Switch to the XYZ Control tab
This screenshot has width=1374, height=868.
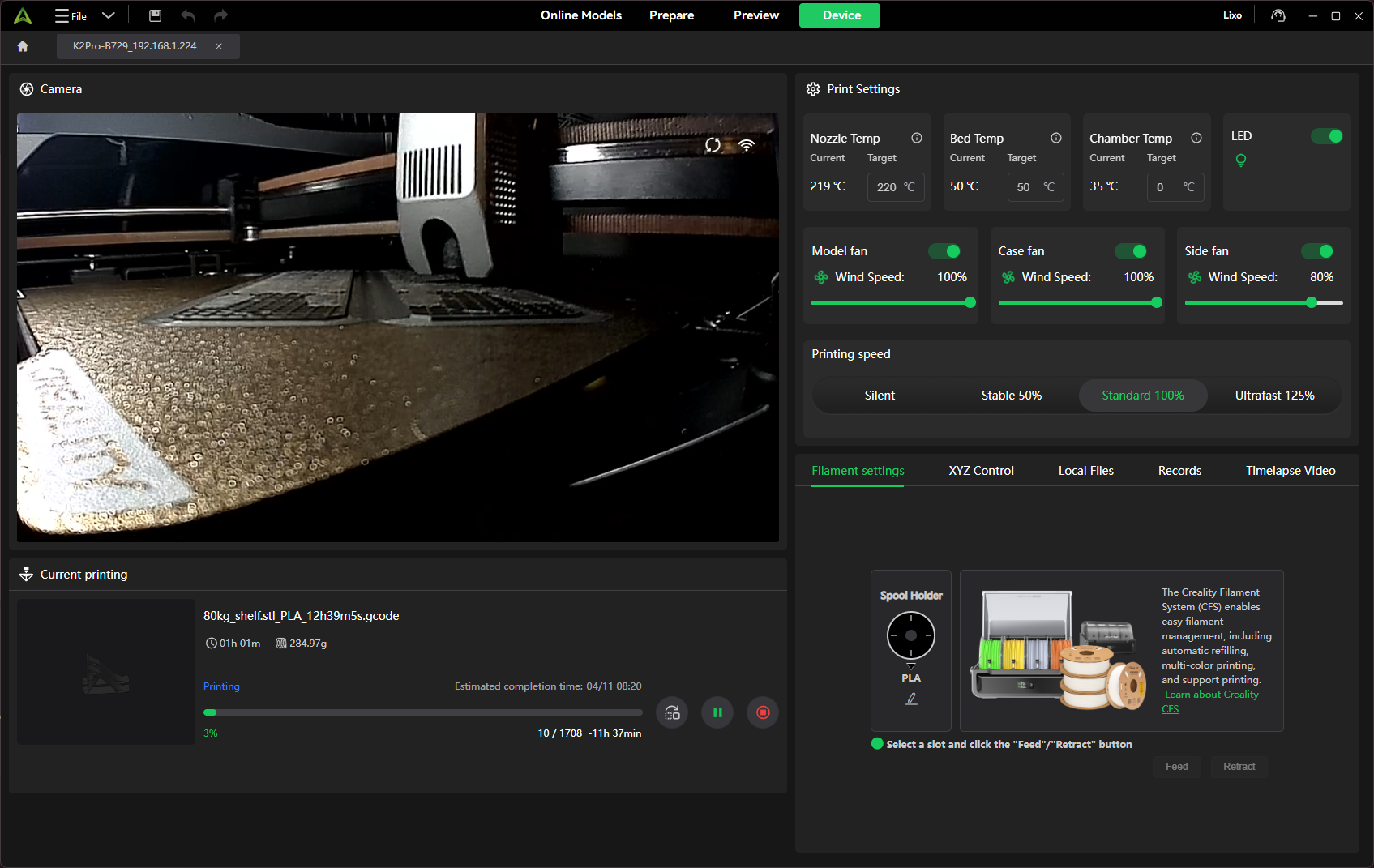(981, 471)
